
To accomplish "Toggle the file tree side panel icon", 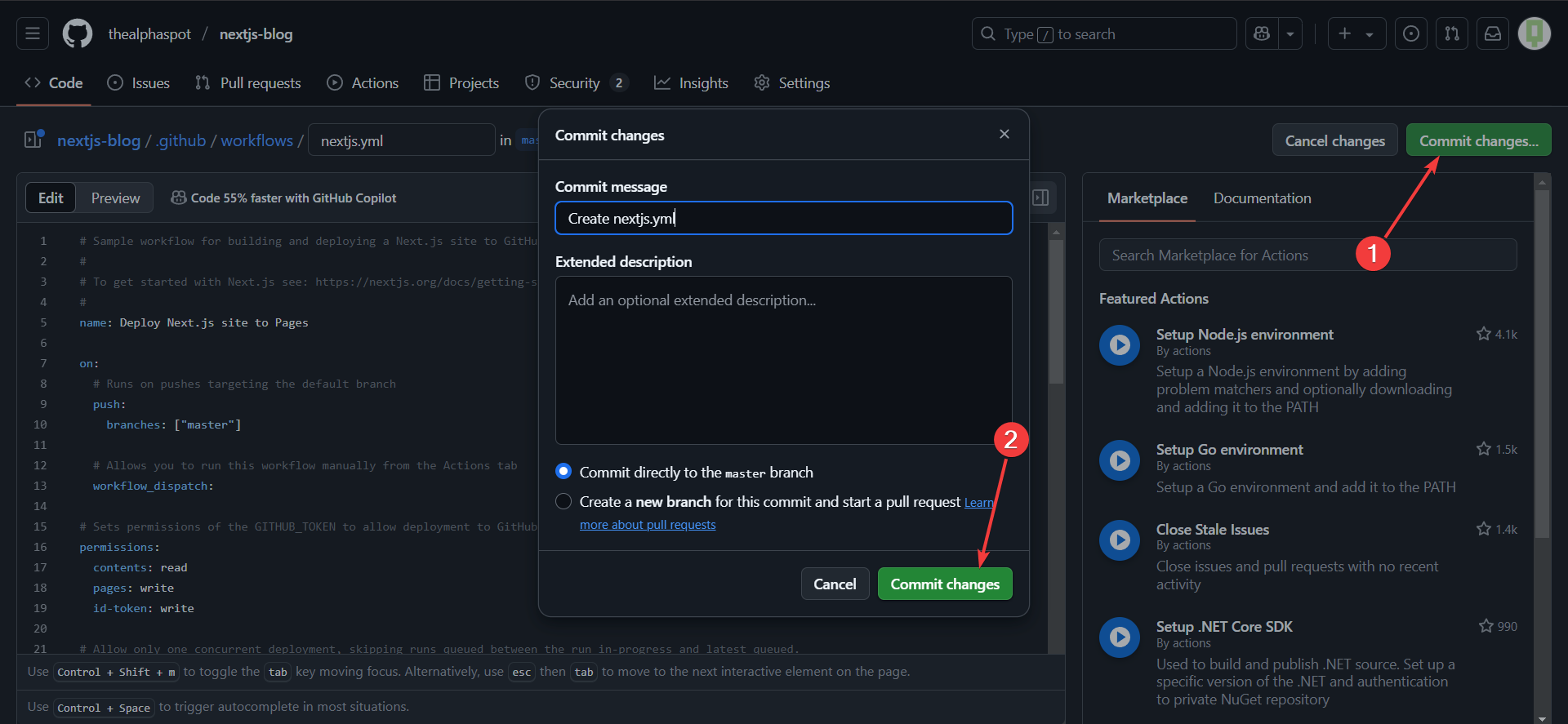I will click(33, 139).
